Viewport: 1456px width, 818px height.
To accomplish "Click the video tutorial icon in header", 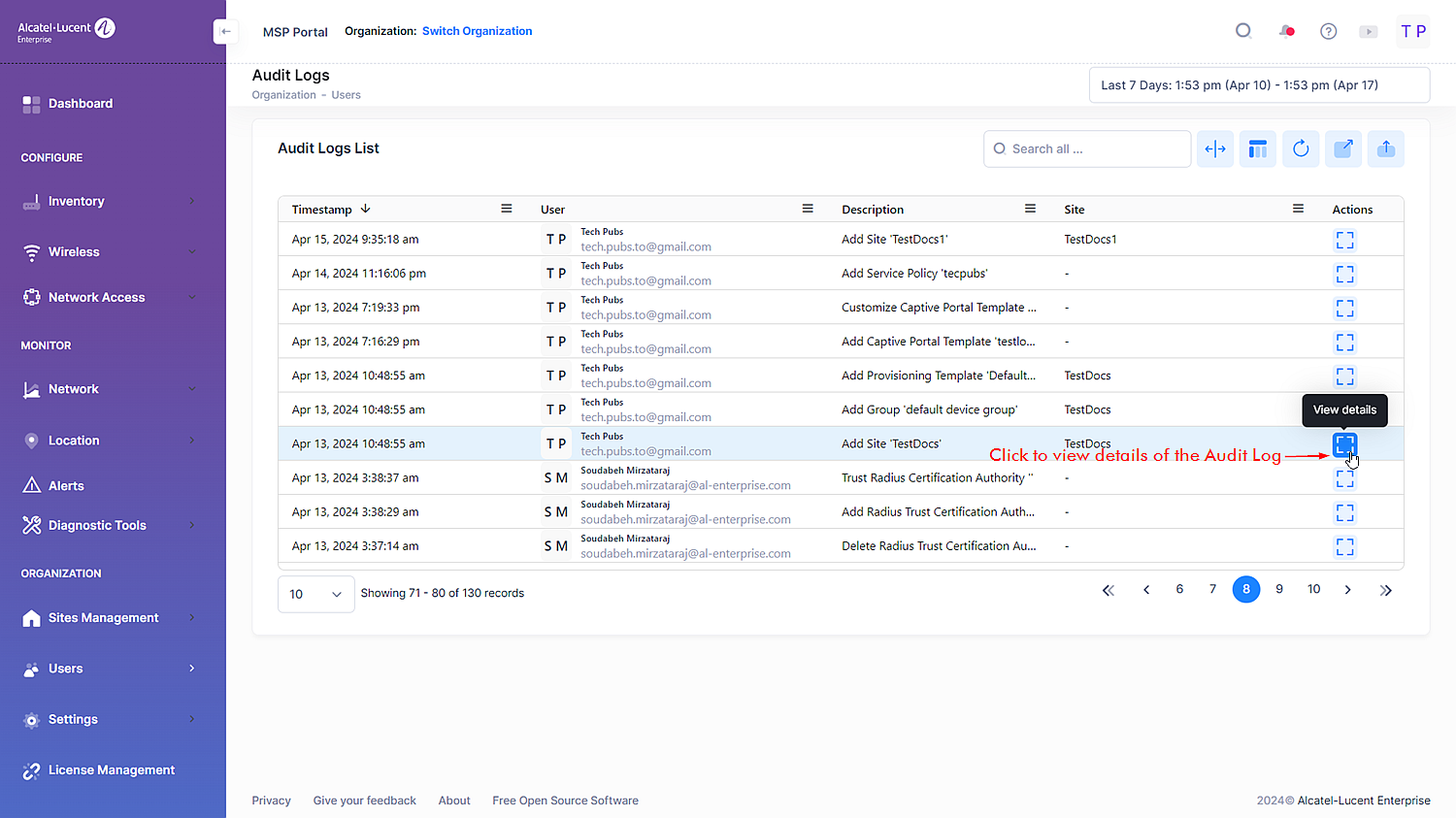I will (x=1369, y=31).
